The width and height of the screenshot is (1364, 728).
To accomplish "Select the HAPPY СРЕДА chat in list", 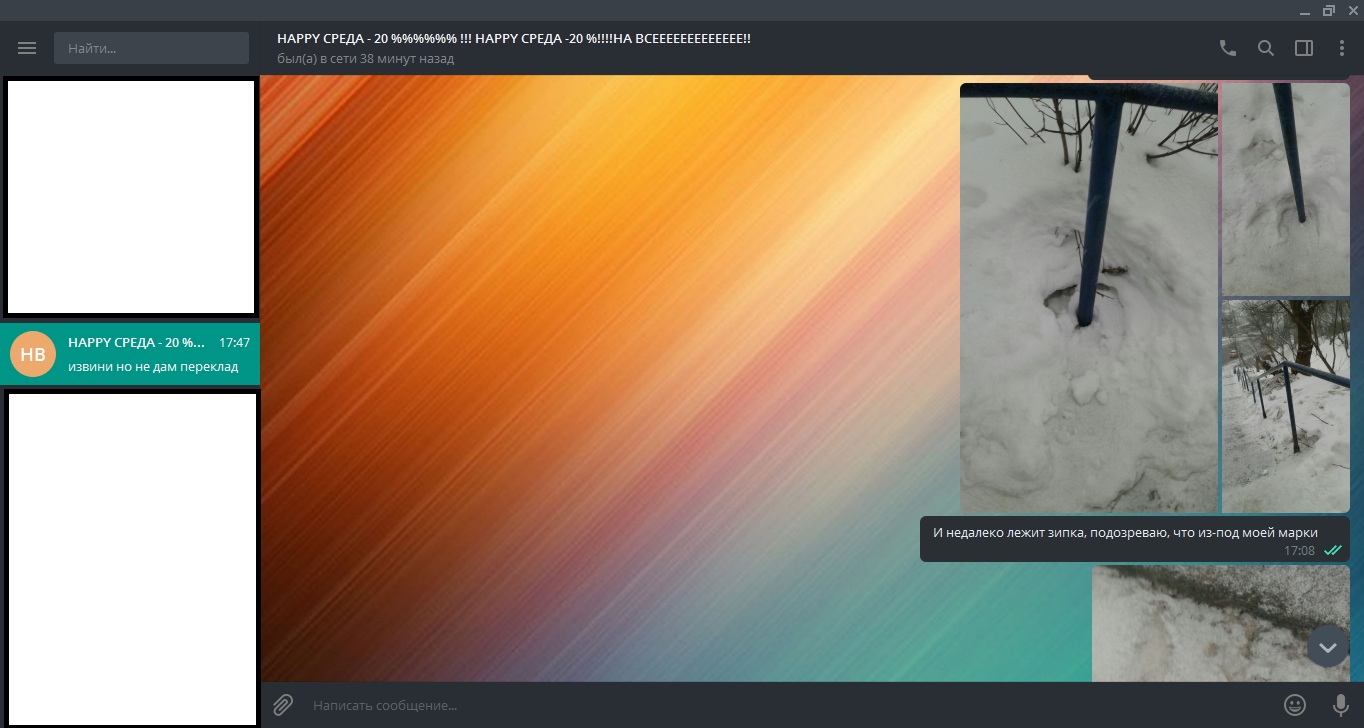I will (130, 354).
